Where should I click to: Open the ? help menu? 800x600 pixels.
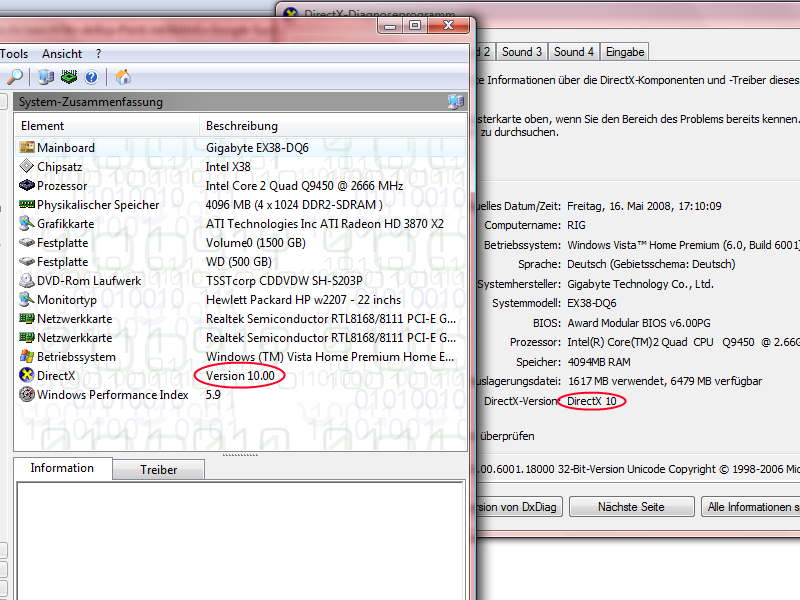[x=98, y=54]
